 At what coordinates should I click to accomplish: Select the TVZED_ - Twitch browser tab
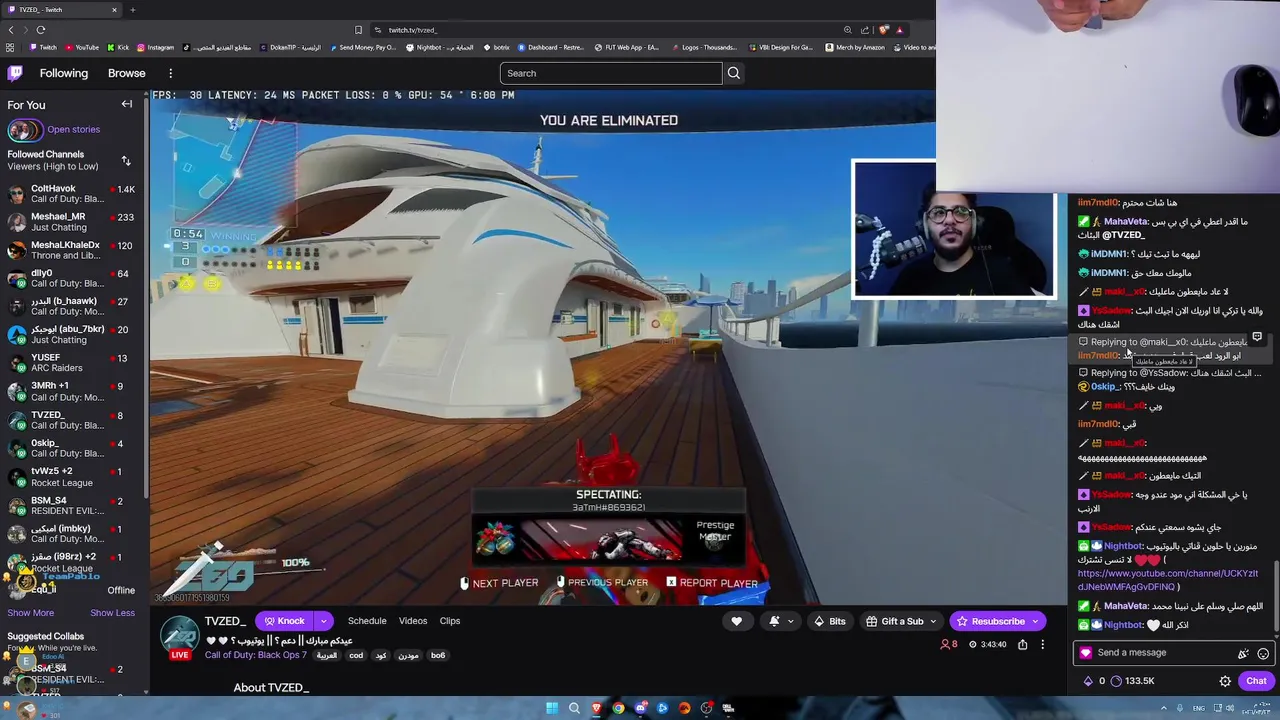click(x=60, y=10)
